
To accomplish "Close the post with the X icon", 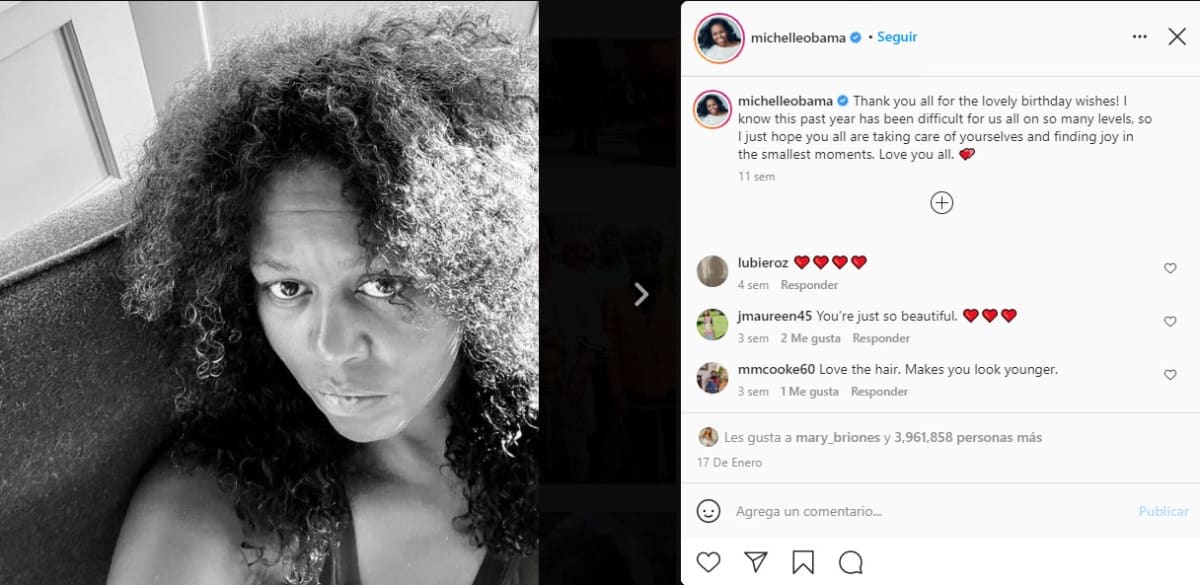I will [x=1177, y=37].
